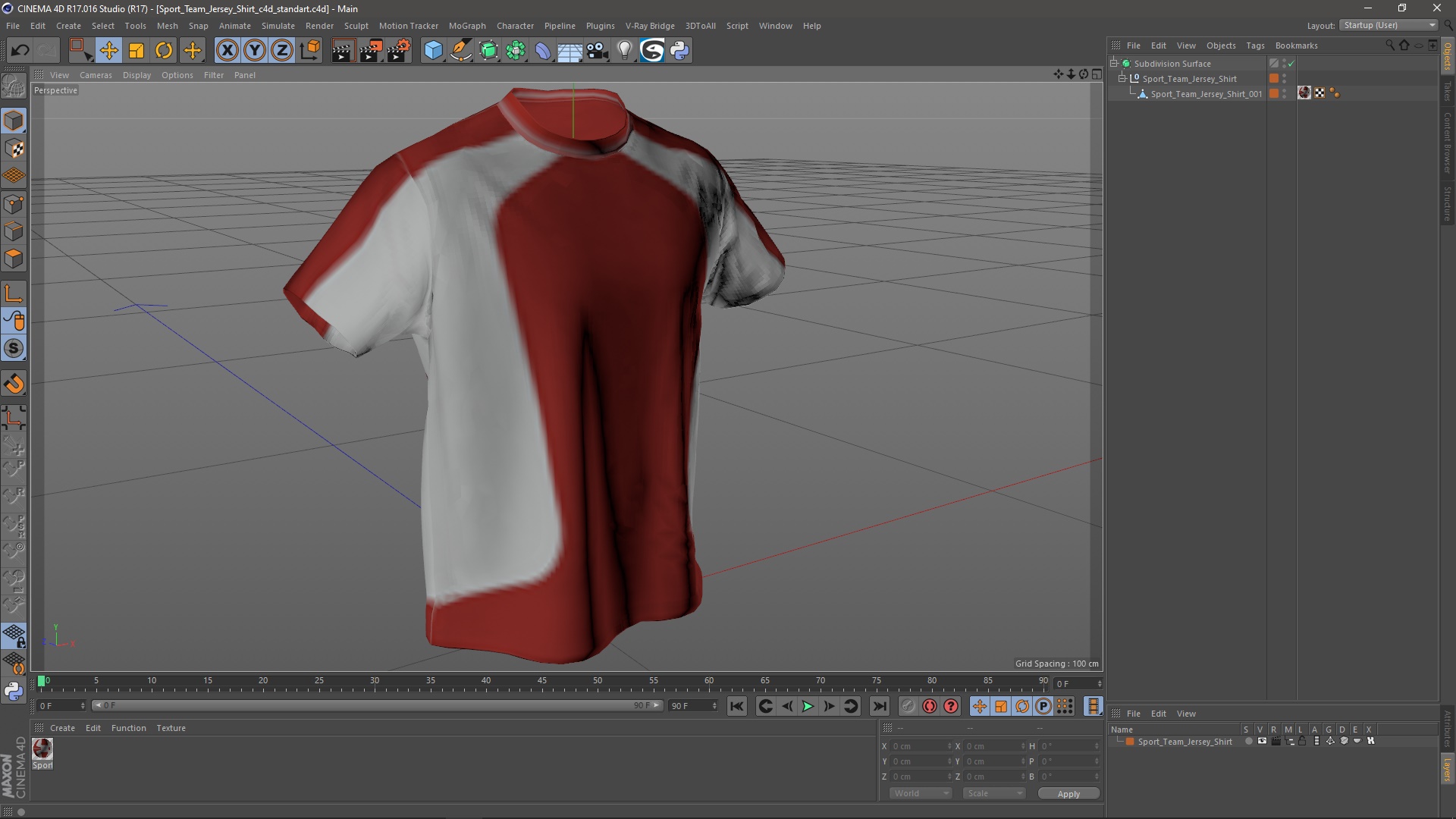Open Edit Render Settings
This screenshot has width=1456, height=819.
point(399,51)
